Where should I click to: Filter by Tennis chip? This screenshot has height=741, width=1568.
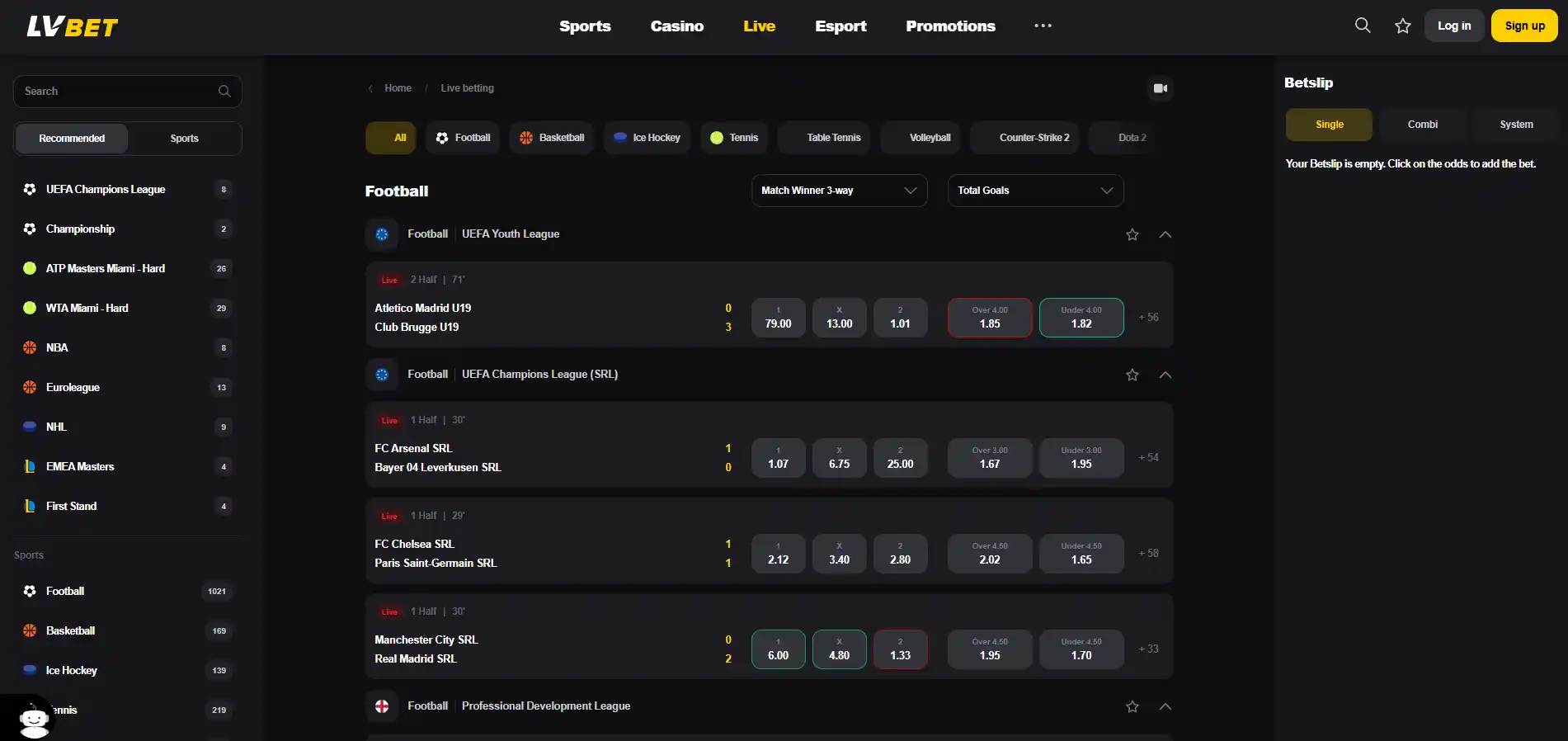pyautogui.click(x=733, y=138)
